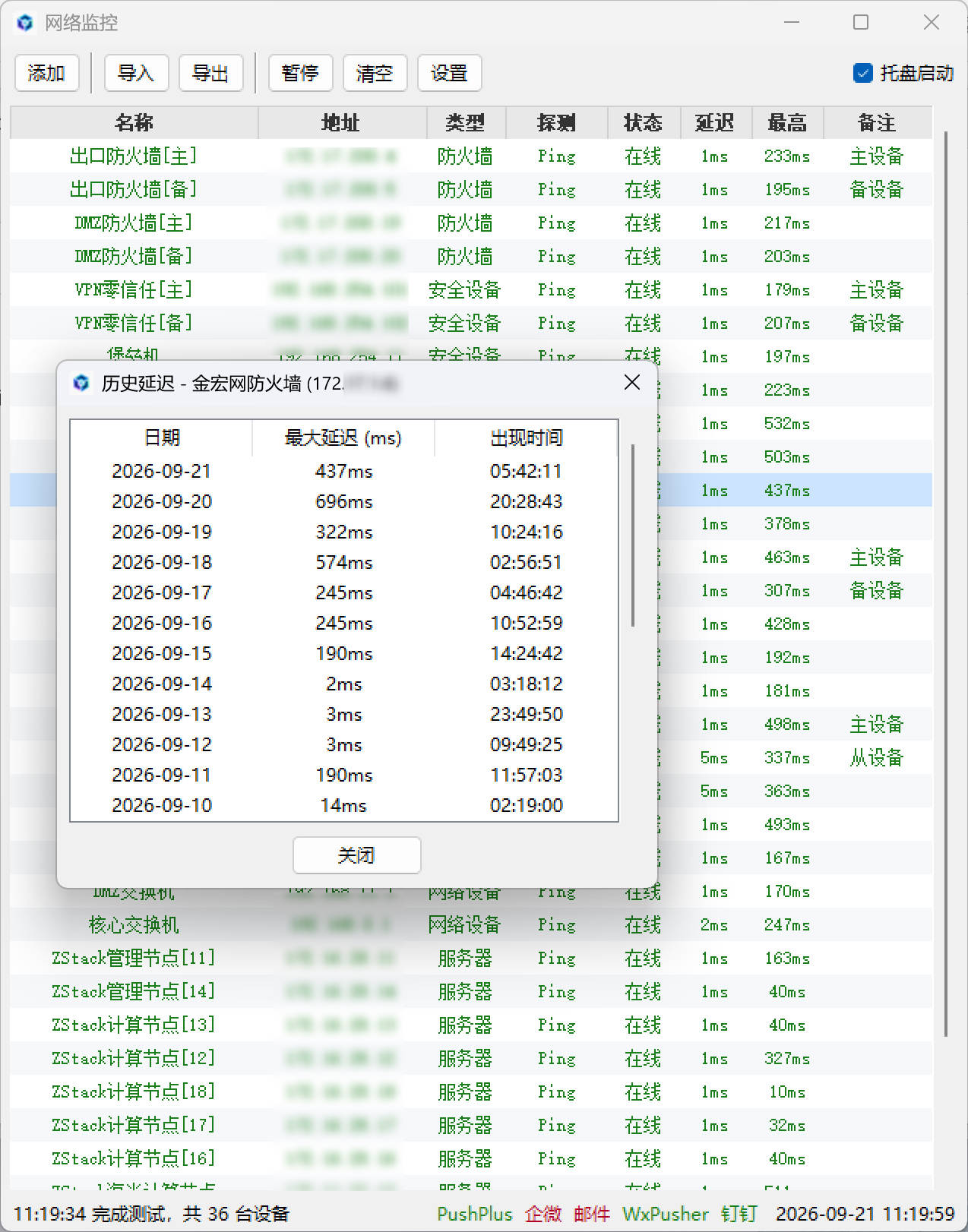Click the 类型 column header
Image resolution: width=968 pixels, height=1232 pixels.
[x=466, y=122]
